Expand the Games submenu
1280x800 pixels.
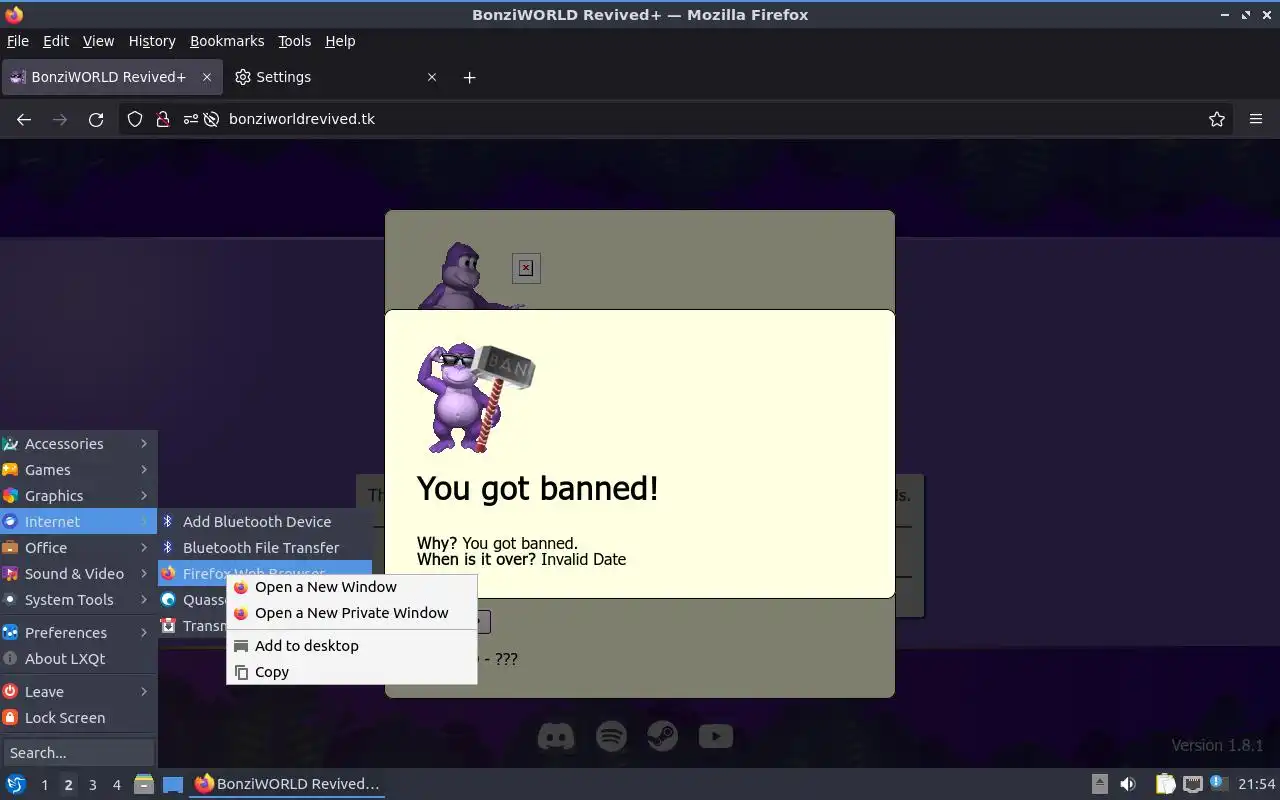coord(78,470)
